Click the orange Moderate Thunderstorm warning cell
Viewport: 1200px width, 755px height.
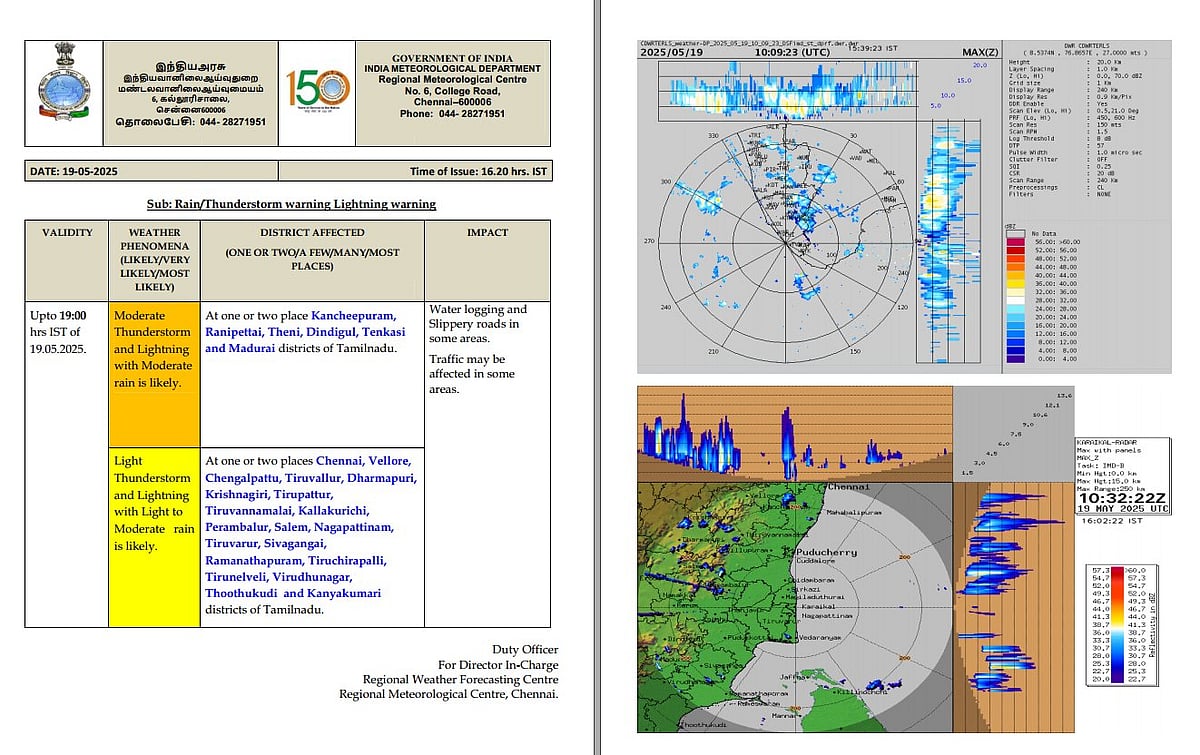(155, 374)
